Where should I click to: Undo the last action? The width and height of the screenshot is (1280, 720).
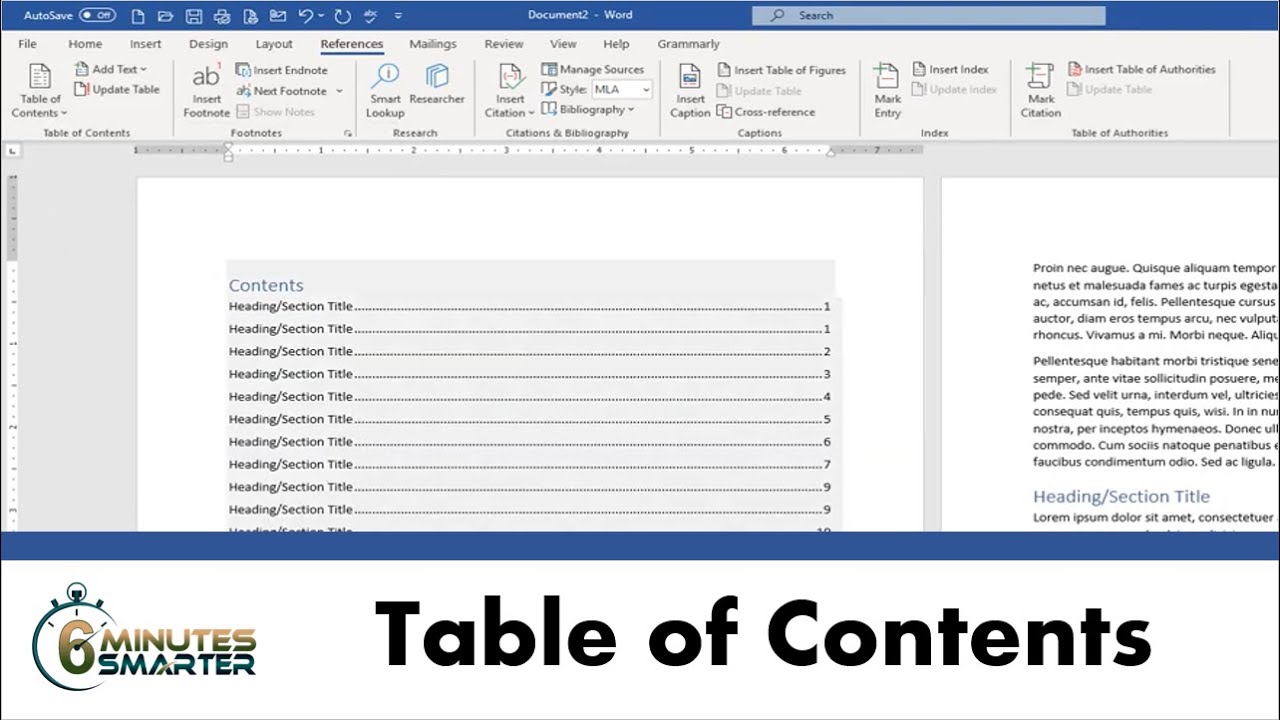coord(306,16)
